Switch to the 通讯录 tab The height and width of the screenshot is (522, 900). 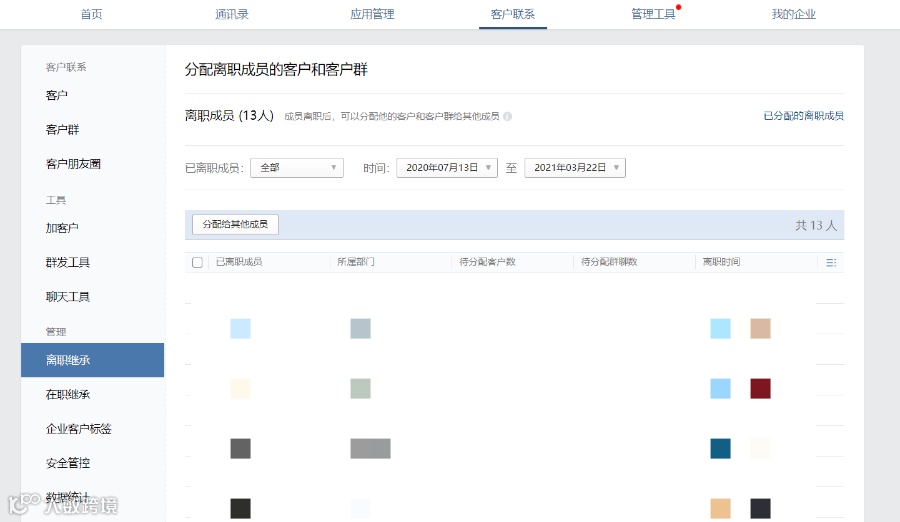(x=232, y=14)
